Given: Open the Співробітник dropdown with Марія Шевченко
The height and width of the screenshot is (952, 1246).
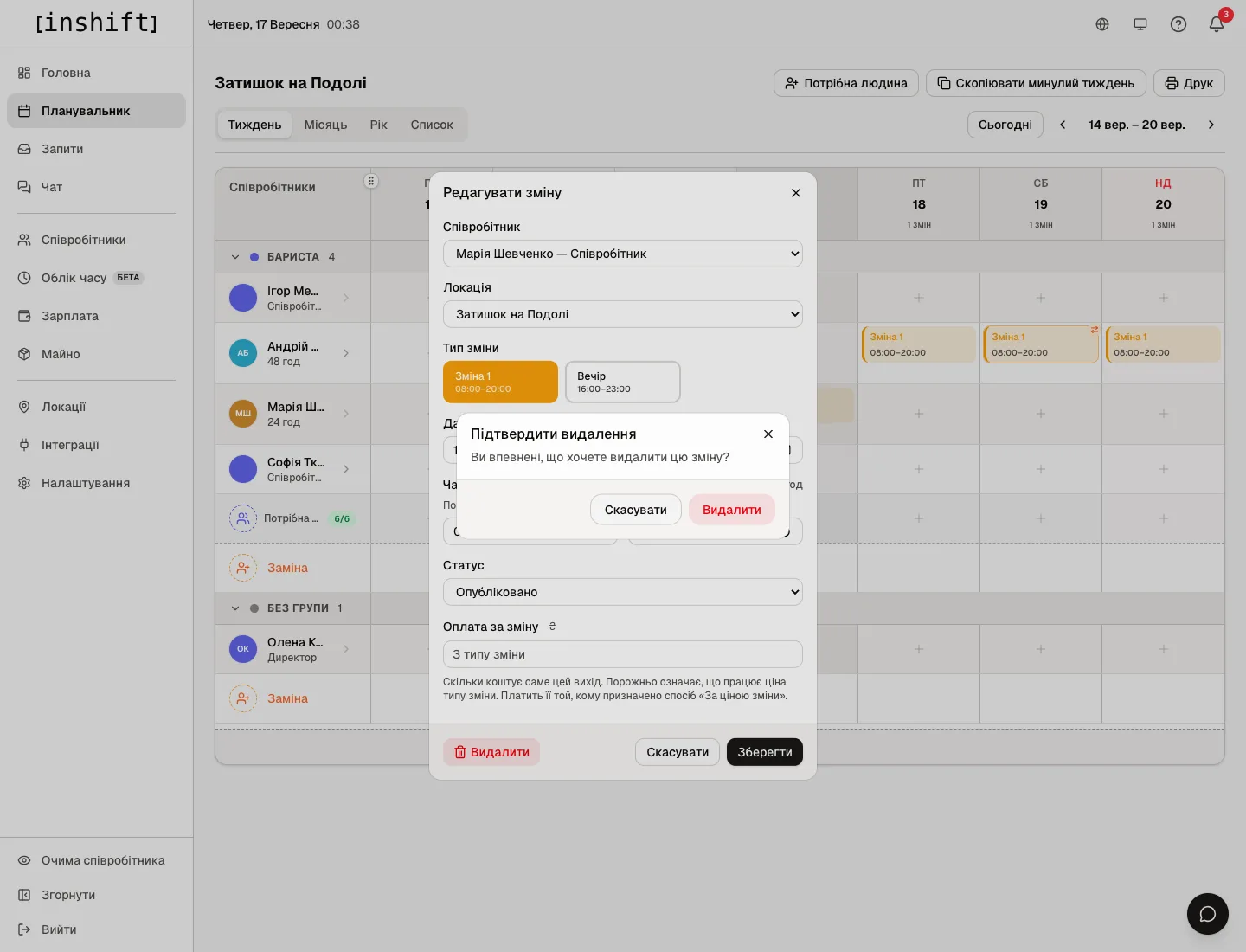Looking at the screenshot, I should click(x=623, y=254).
